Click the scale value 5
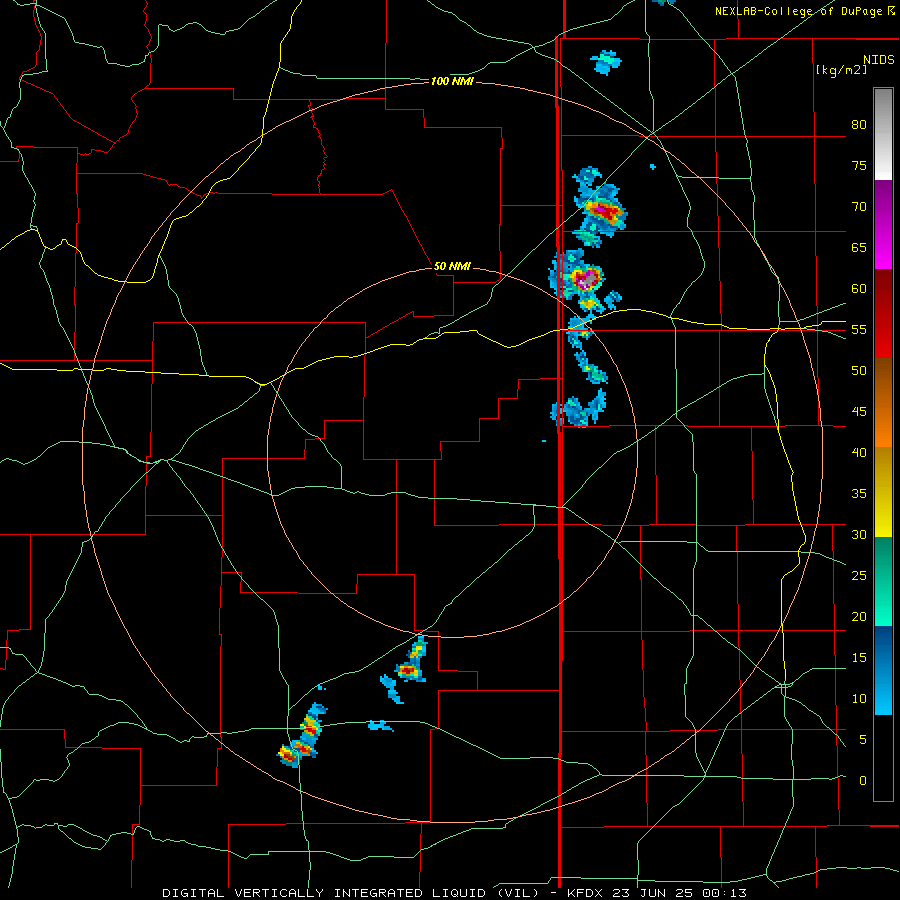 point(863,739)
